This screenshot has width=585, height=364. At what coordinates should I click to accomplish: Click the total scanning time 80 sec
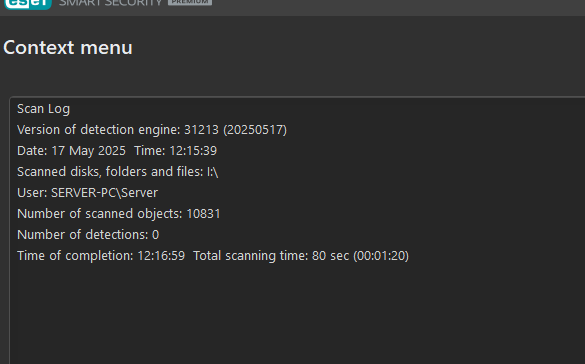331,256
